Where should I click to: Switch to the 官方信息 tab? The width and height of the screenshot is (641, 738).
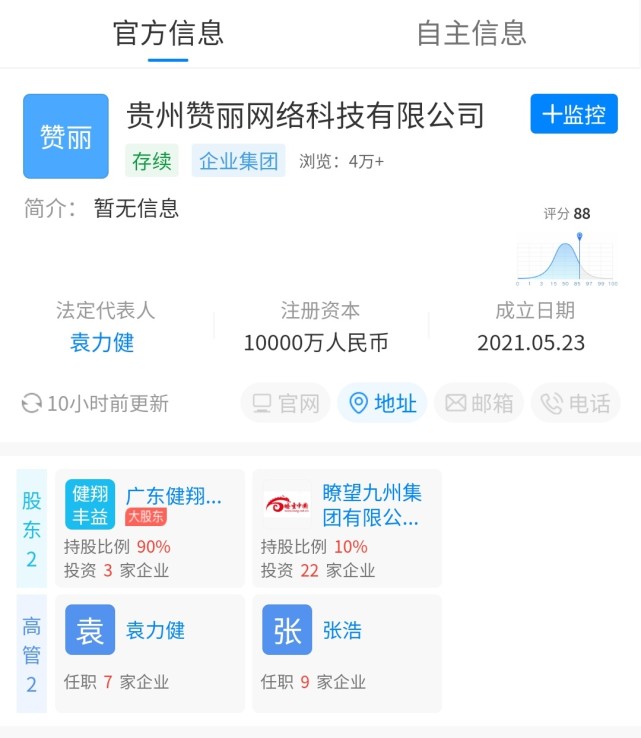click(168, 33)
